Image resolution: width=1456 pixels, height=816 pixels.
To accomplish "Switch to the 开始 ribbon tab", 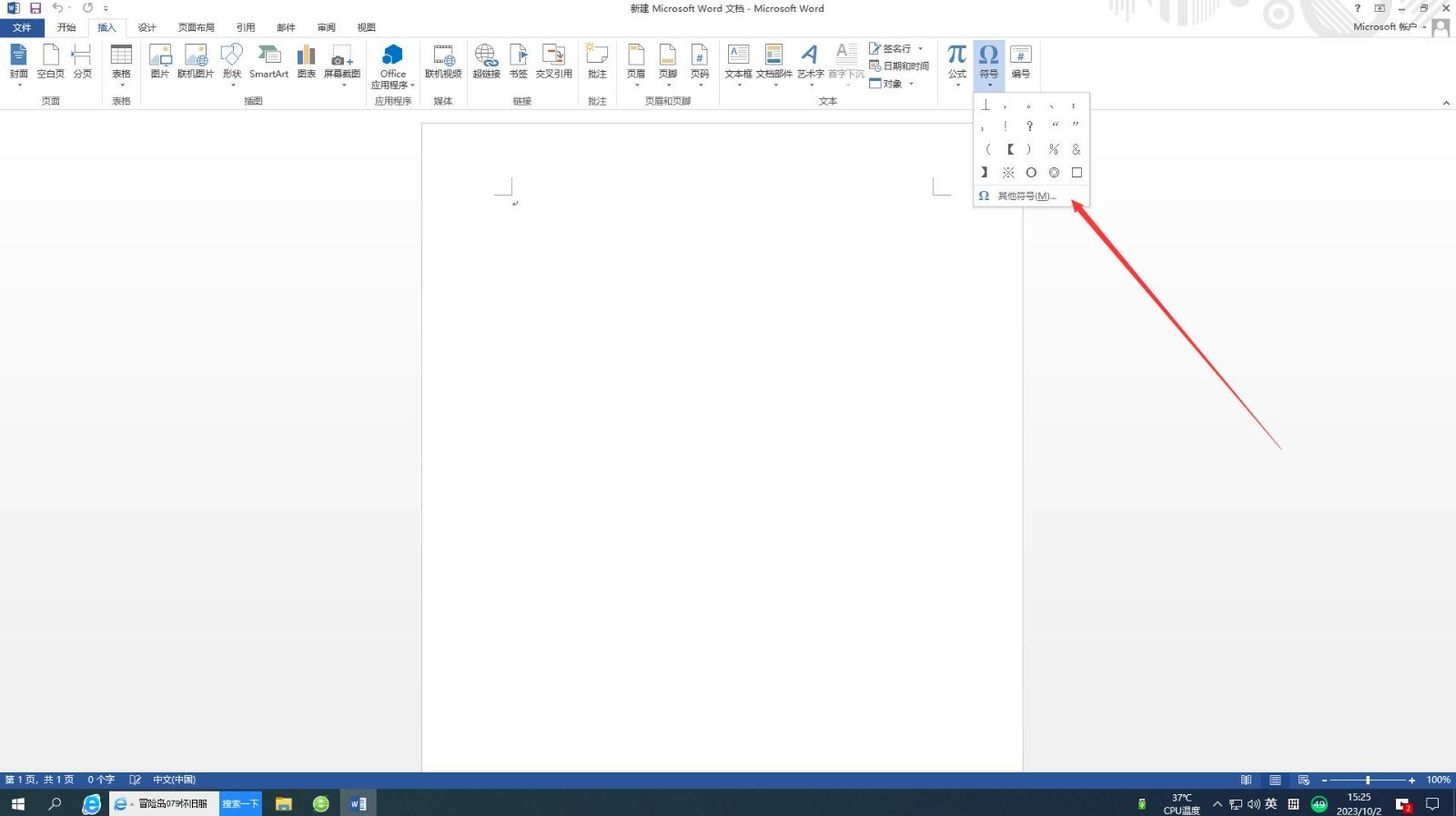I will [x=66, y=27].
